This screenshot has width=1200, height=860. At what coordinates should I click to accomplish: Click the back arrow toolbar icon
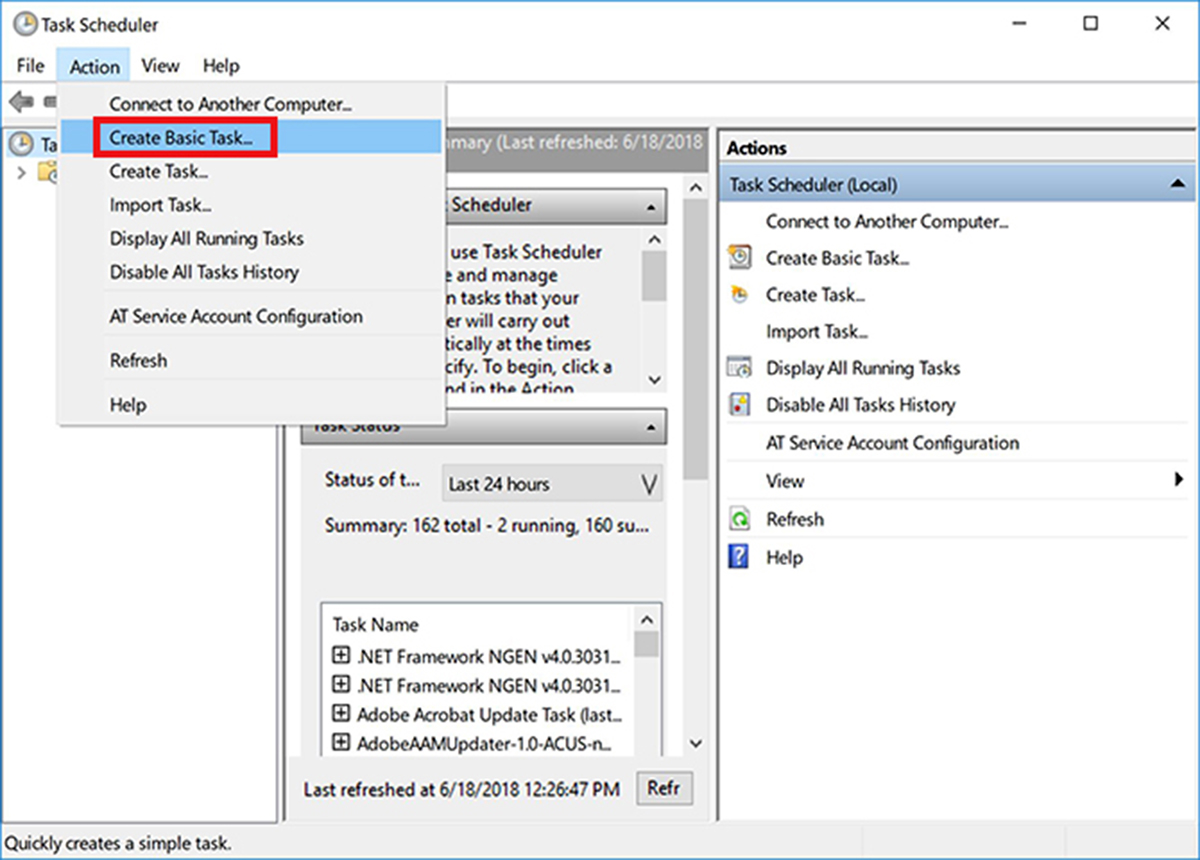tap(21, 102)
